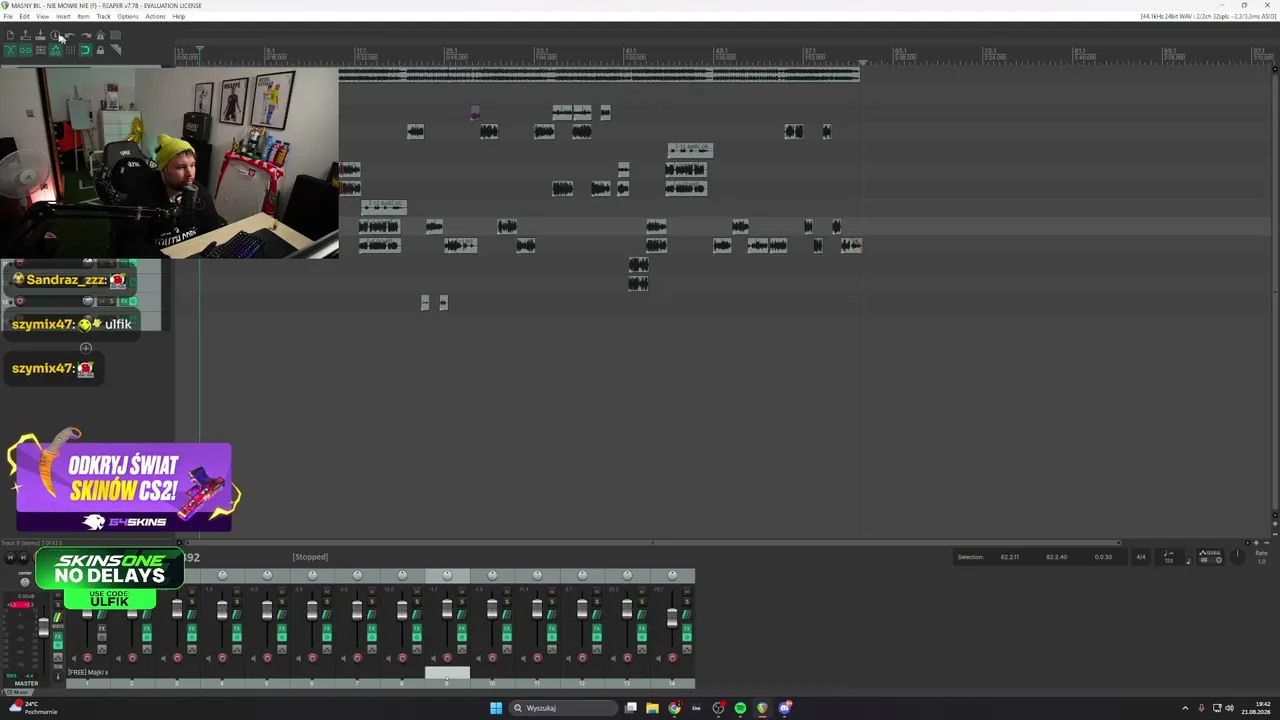The height and width of the screenshot is (720, 1280).
Task: Click the New Project toolbar icon
Action: tap(10, 36)
